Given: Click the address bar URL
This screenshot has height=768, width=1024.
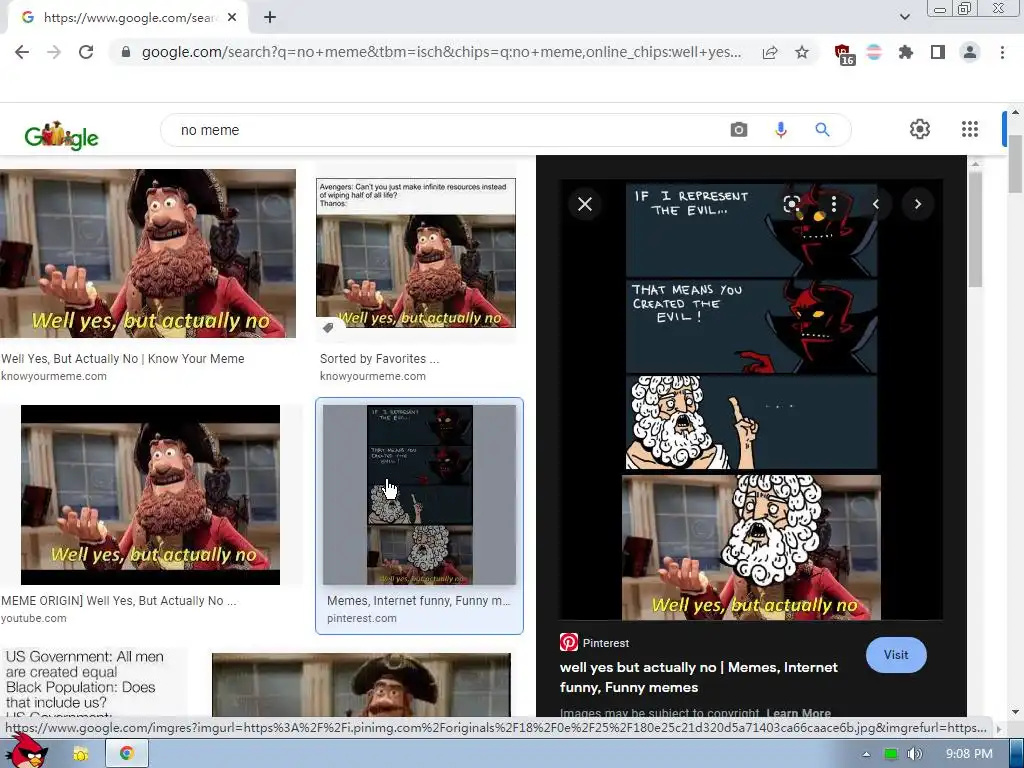Looking at the screenshot, I should [x=441, y=52].
